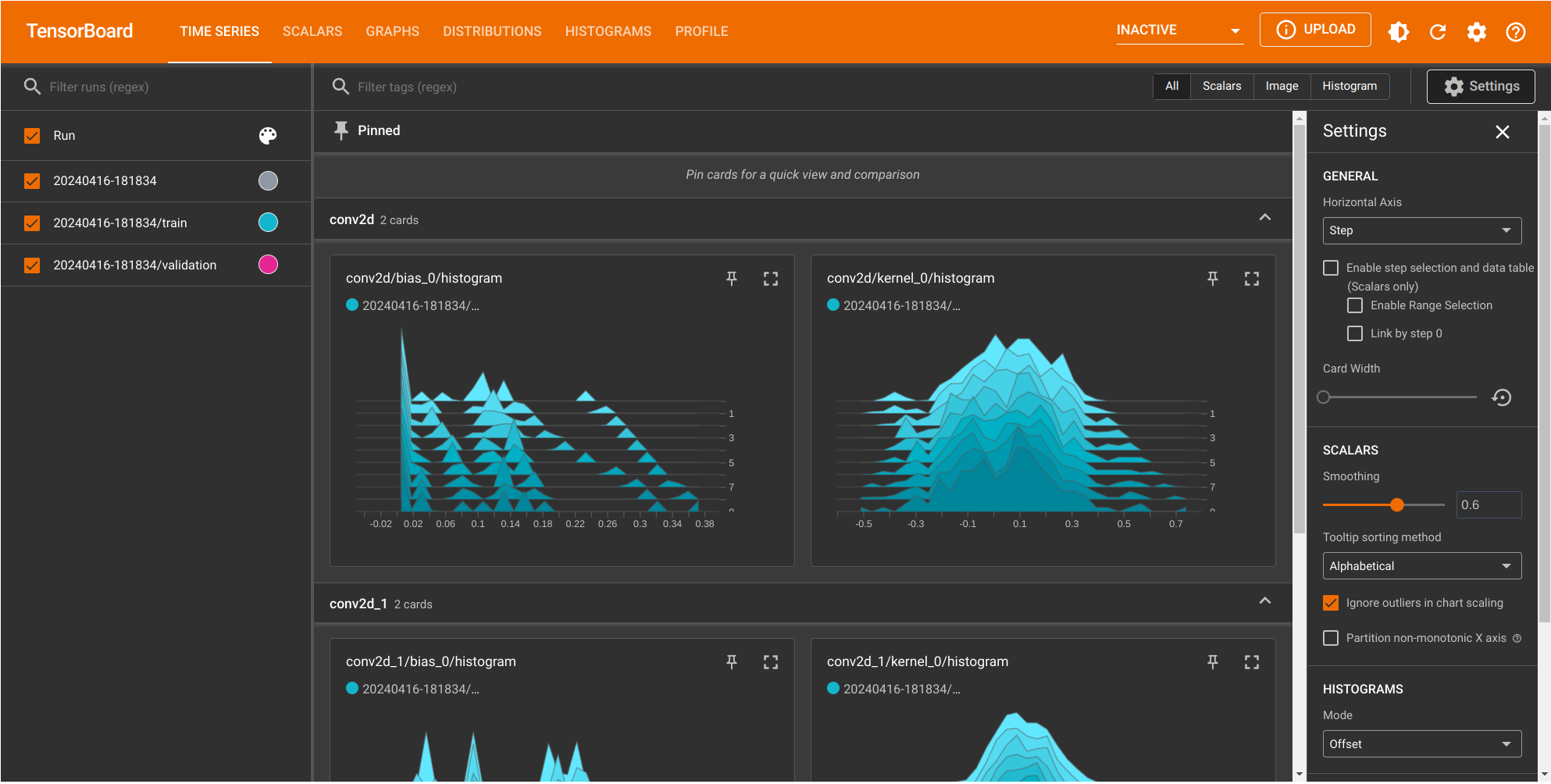The image size is (1551, 784).
Task: Switch to the SCALARS tab
Action: (312, 31)
